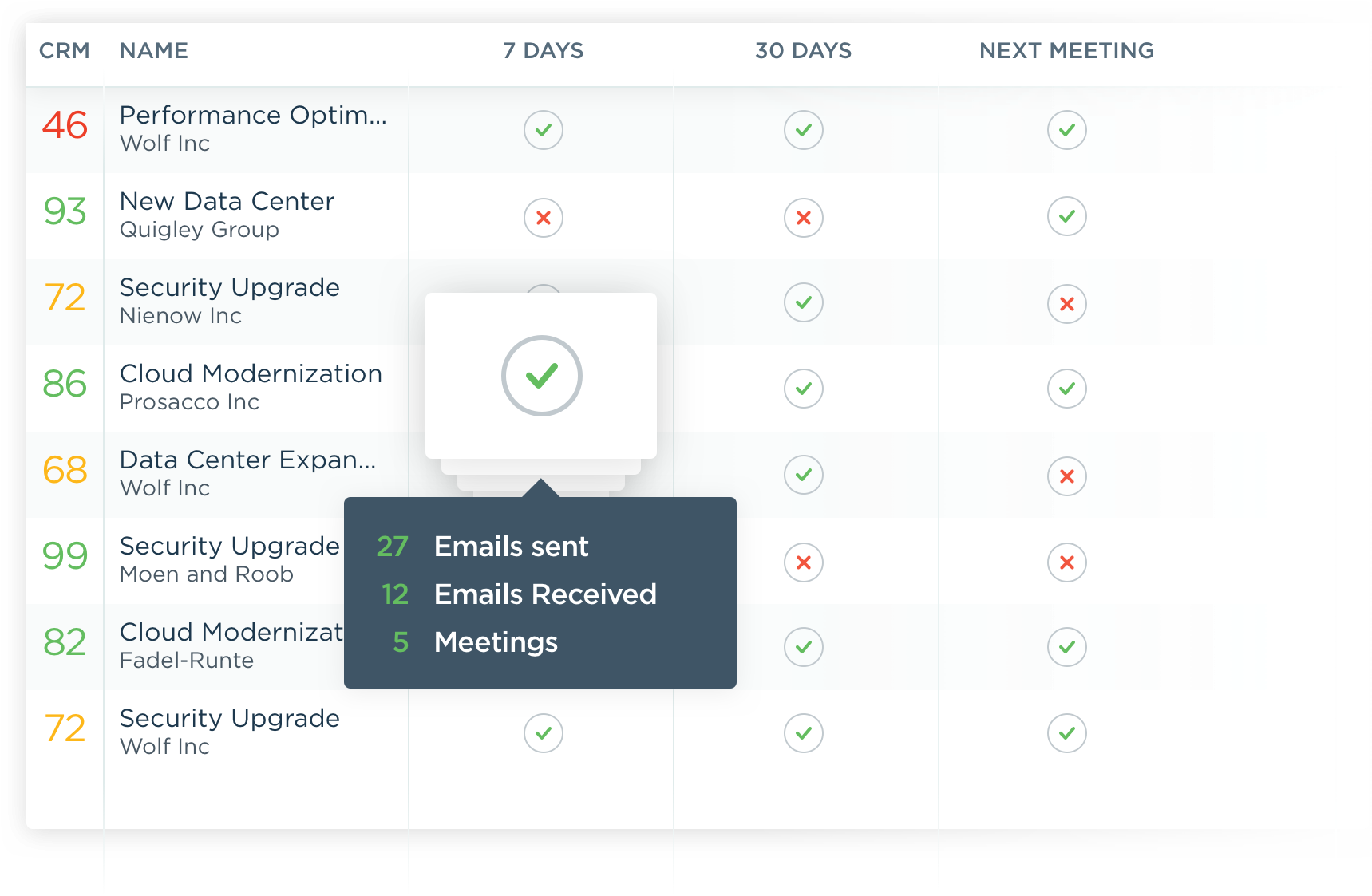This screenshot has height=896, width=1372.
Task: Click red X in 7 Days for New Data Center
Action: [543, 217]
